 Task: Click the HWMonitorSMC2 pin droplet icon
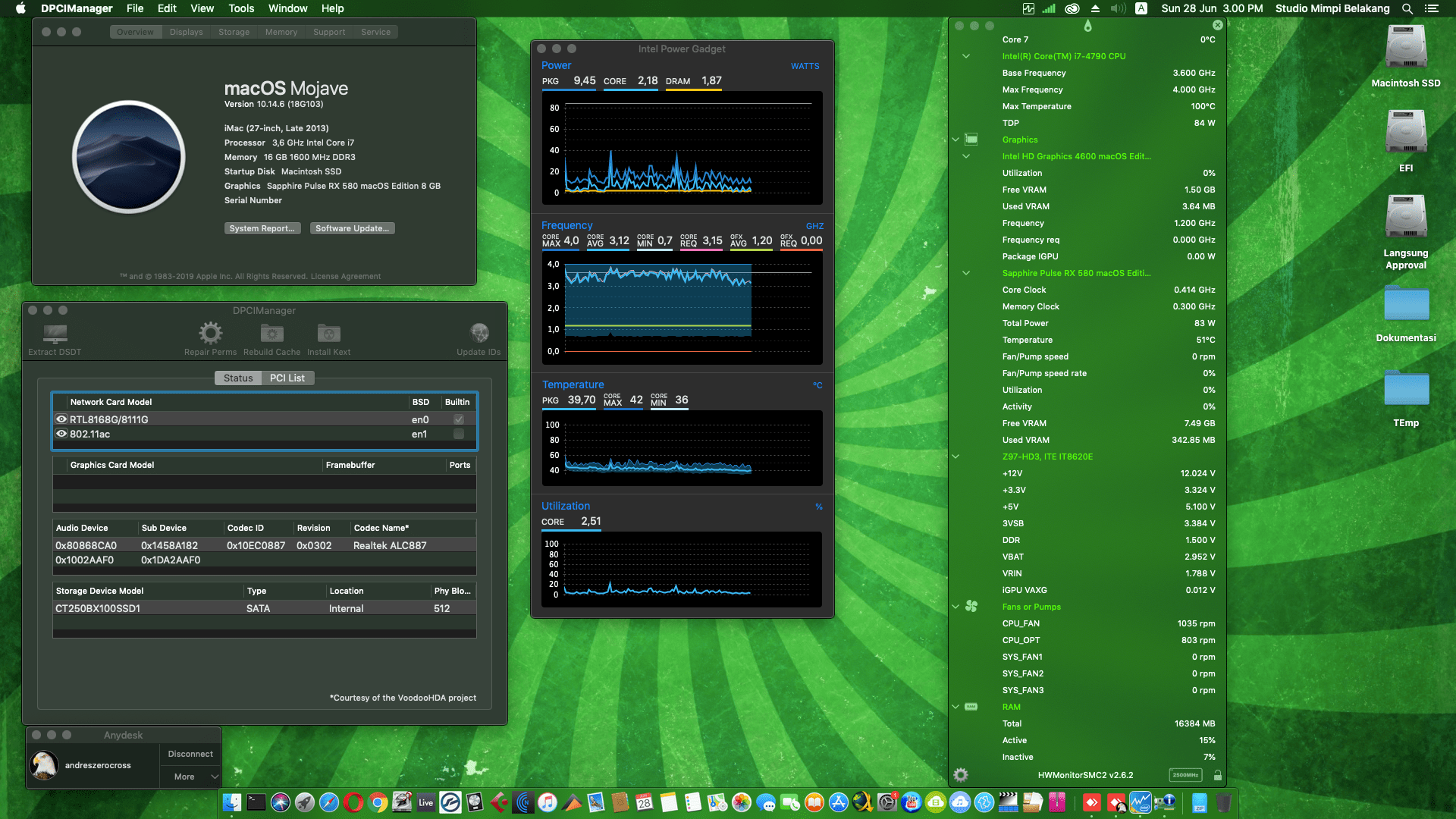click(1087, 26)
